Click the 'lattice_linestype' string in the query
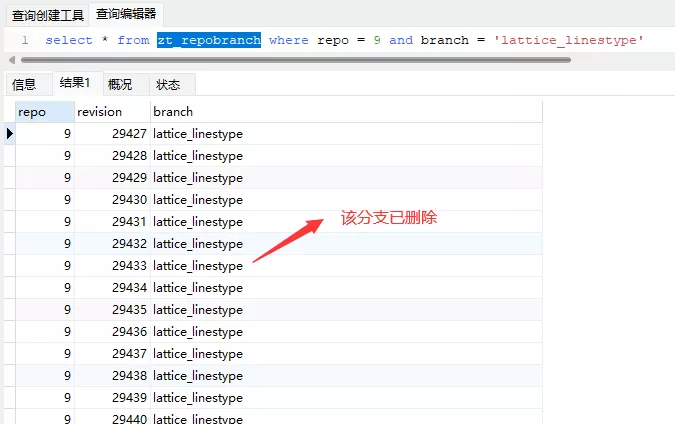Image resolution: width=675 pixels, height=424 pixels. [x=569, y=40]
